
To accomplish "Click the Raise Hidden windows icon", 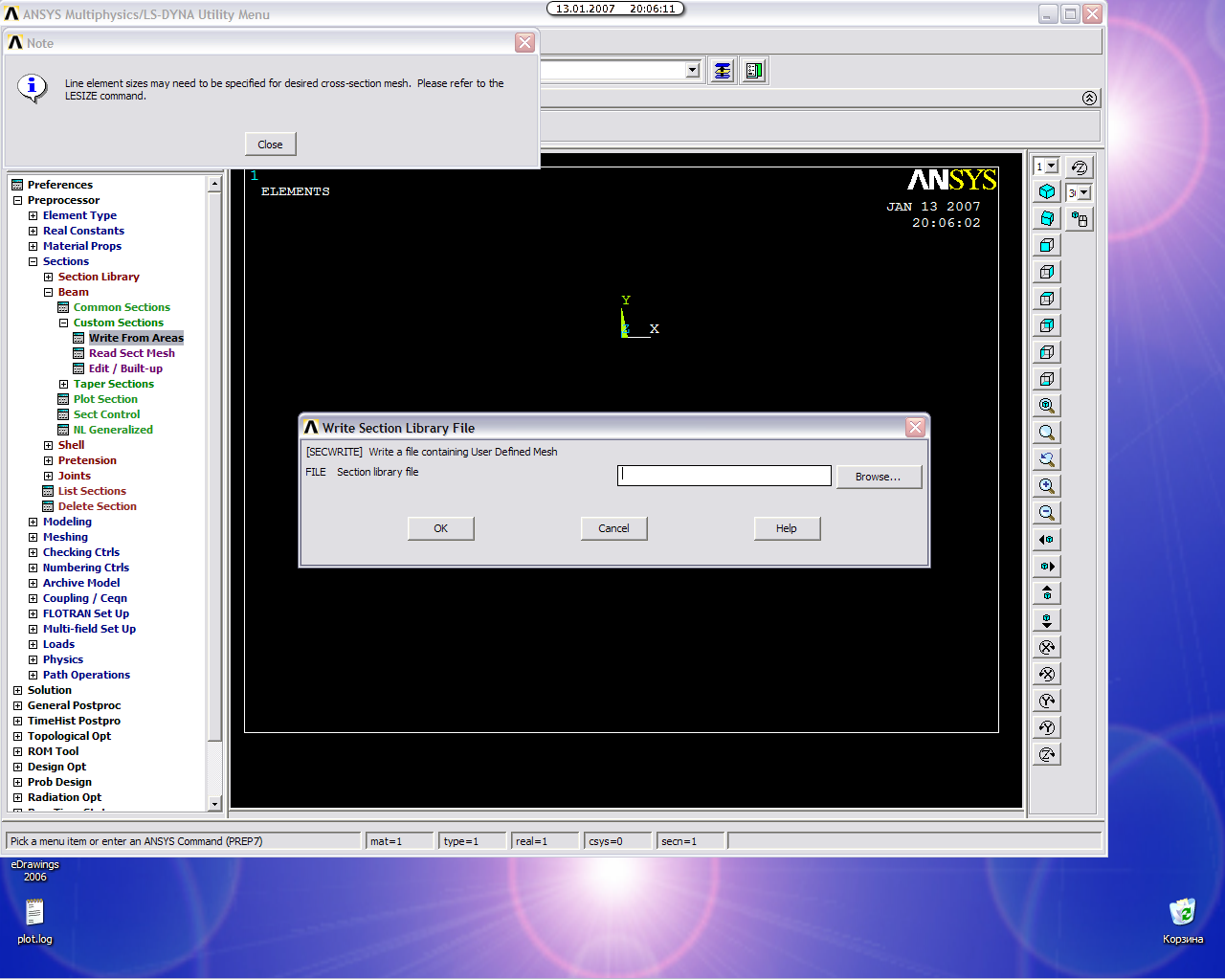I will (x=723, y=71).
